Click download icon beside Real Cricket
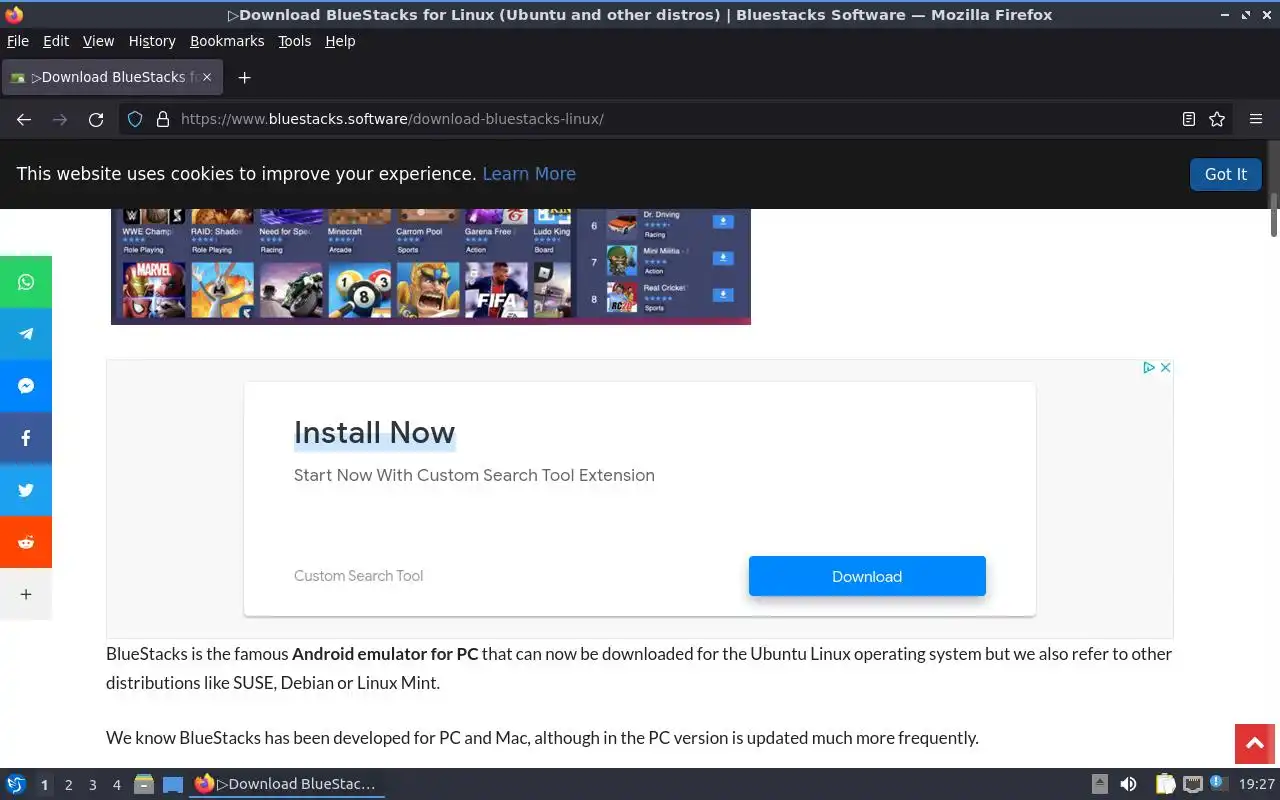 (723, 295)
